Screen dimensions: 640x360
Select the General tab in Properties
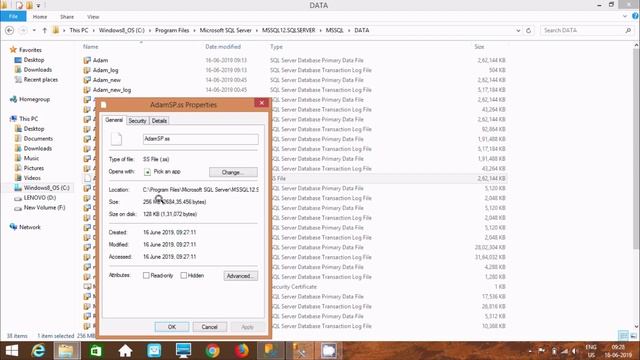click(113, 120)
